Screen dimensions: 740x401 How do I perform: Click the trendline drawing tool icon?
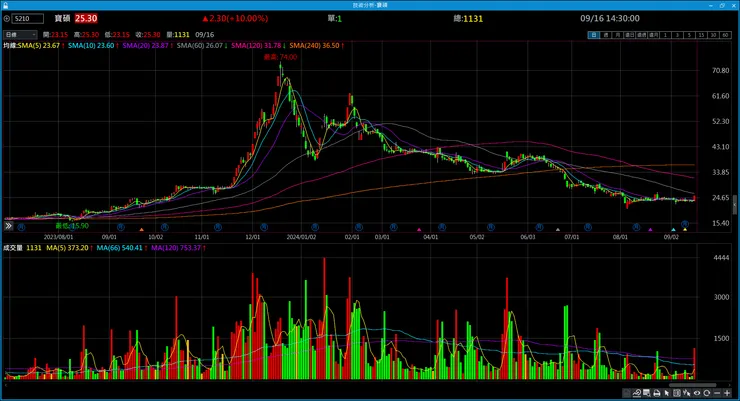637,393
